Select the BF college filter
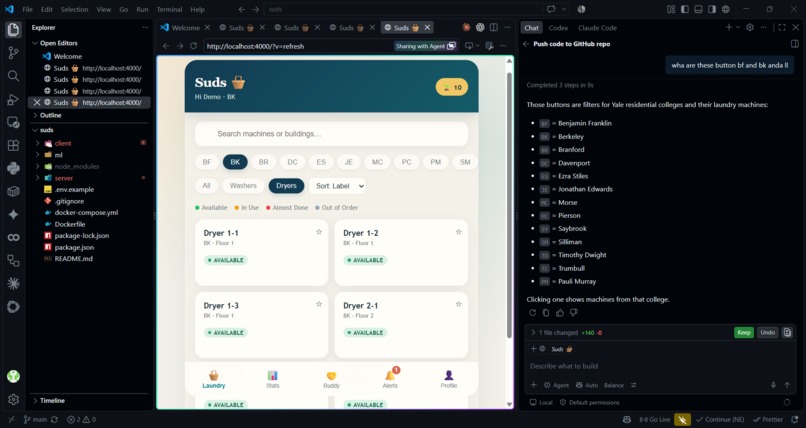The width and height of the screenshot is (806, 428). coord(207,162)
